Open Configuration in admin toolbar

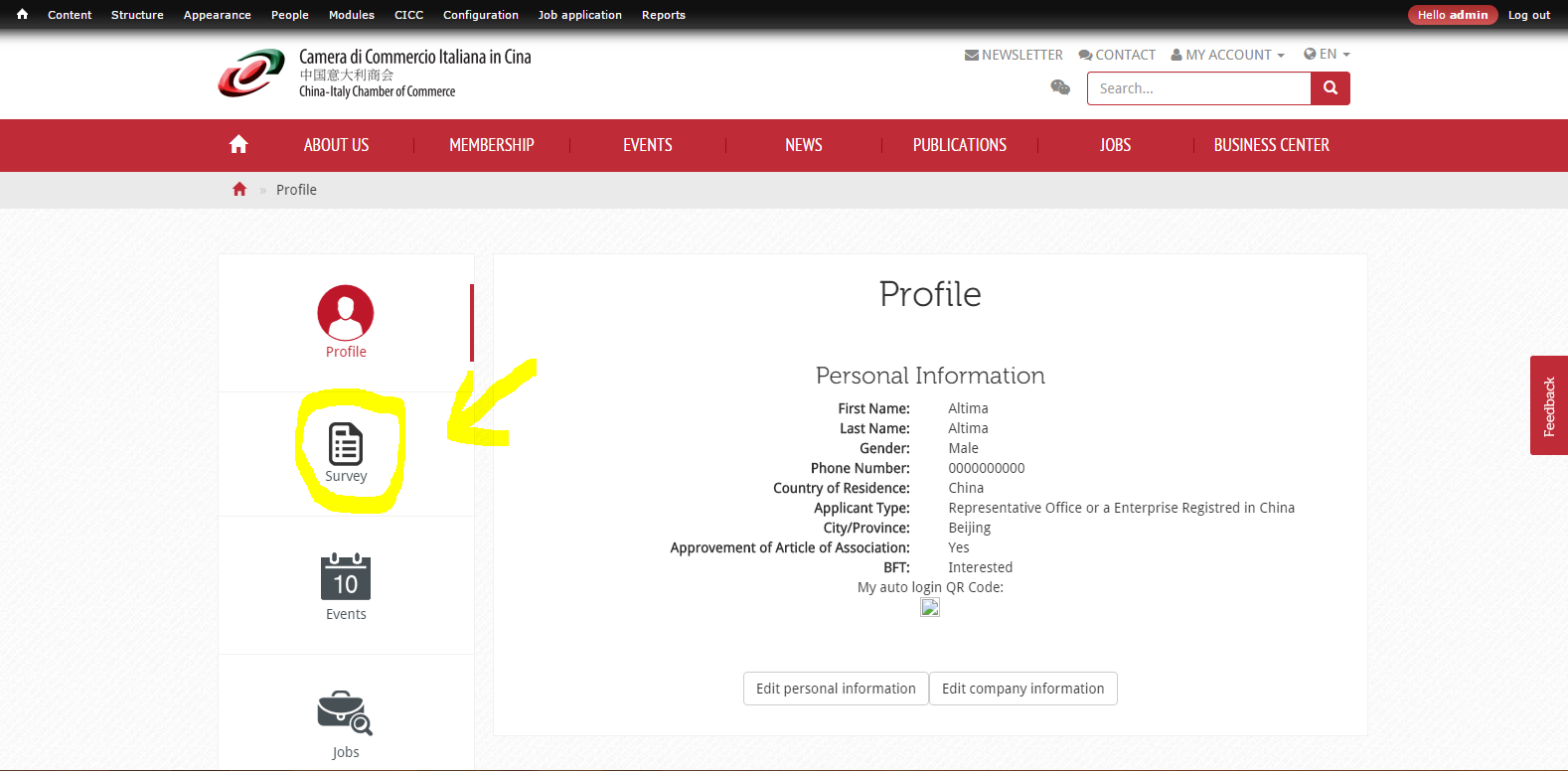(x=481, y=15)
